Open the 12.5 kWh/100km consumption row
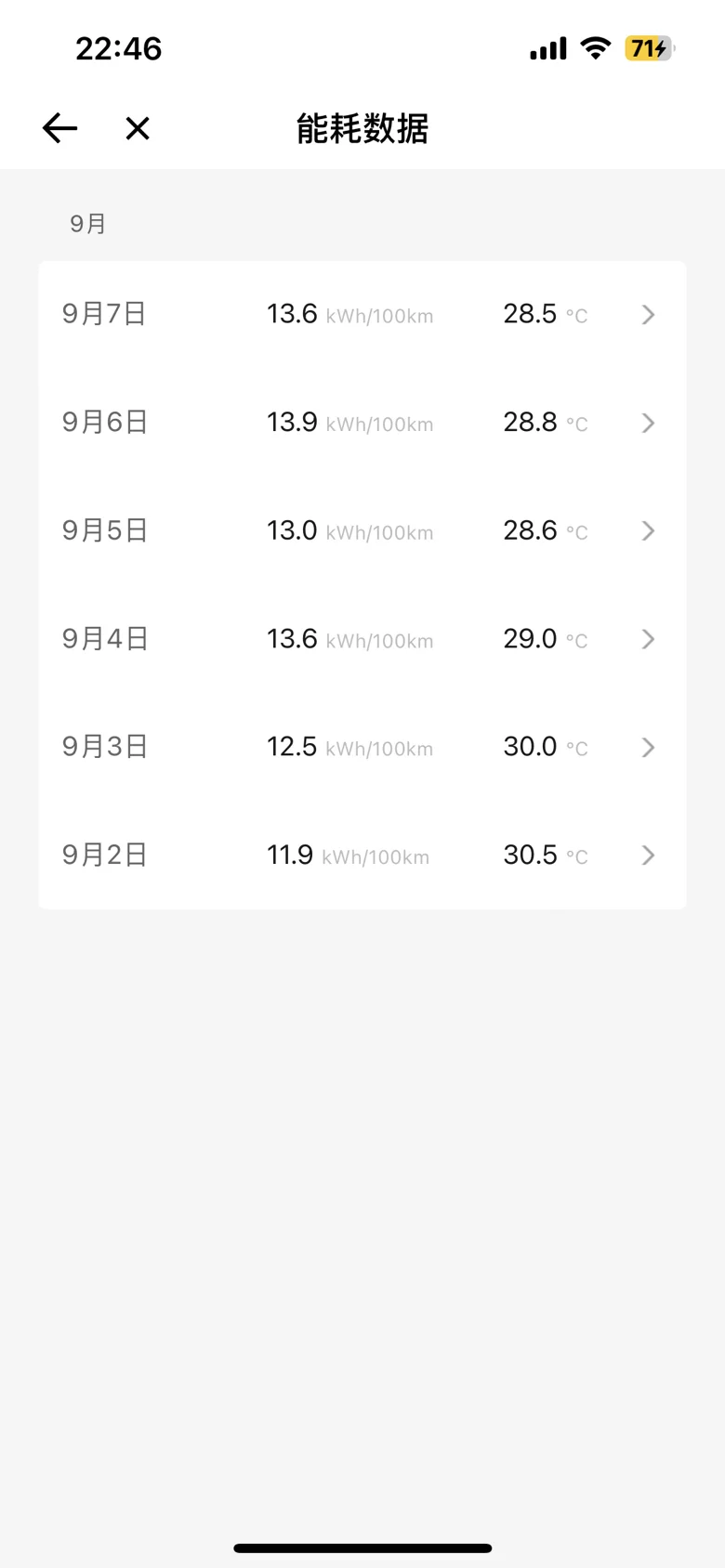Viewport: 725px width, 1568px height. (349, 747)
